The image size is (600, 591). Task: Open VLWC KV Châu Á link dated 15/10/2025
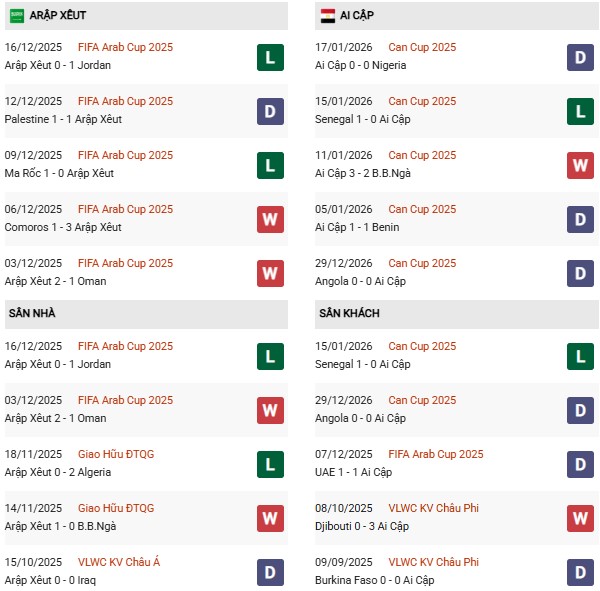tap(118, 562)
